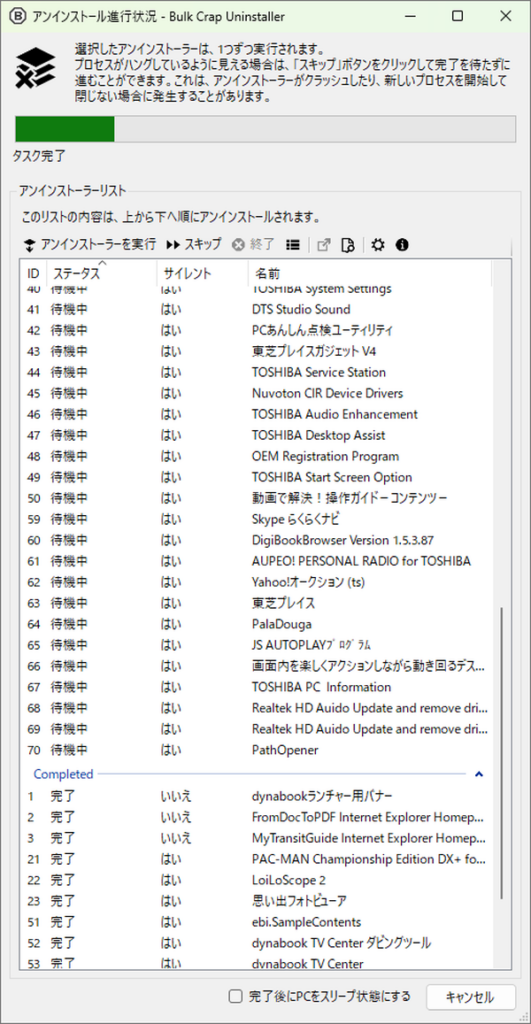Click the 終了 terminate button
Image resolution: width=531 pixels, height=1024 pixels.
pyautogui.click(x=253, y=245)
